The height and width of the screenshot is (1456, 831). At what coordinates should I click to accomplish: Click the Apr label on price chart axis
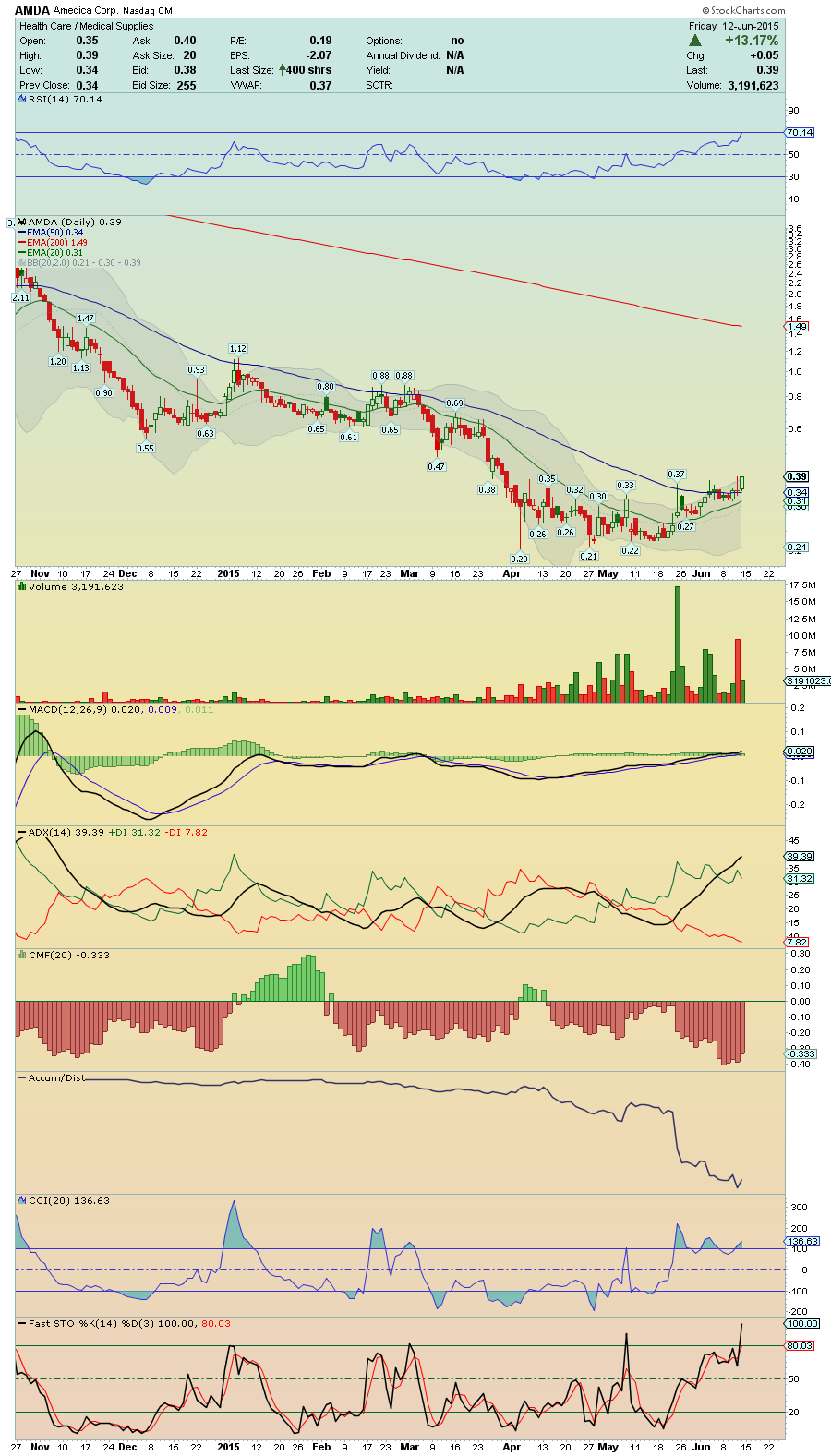tap(512, 573)
